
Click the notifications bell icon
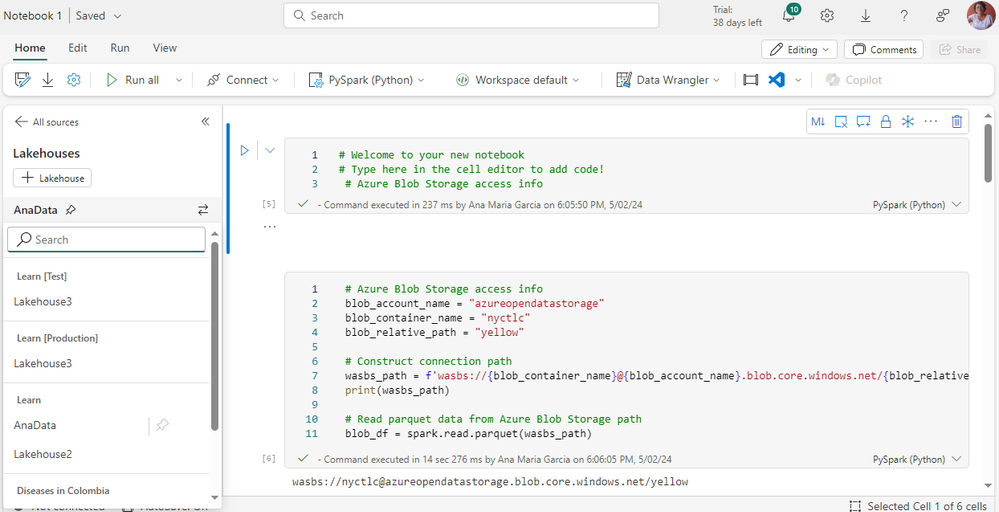coord(788,16)
